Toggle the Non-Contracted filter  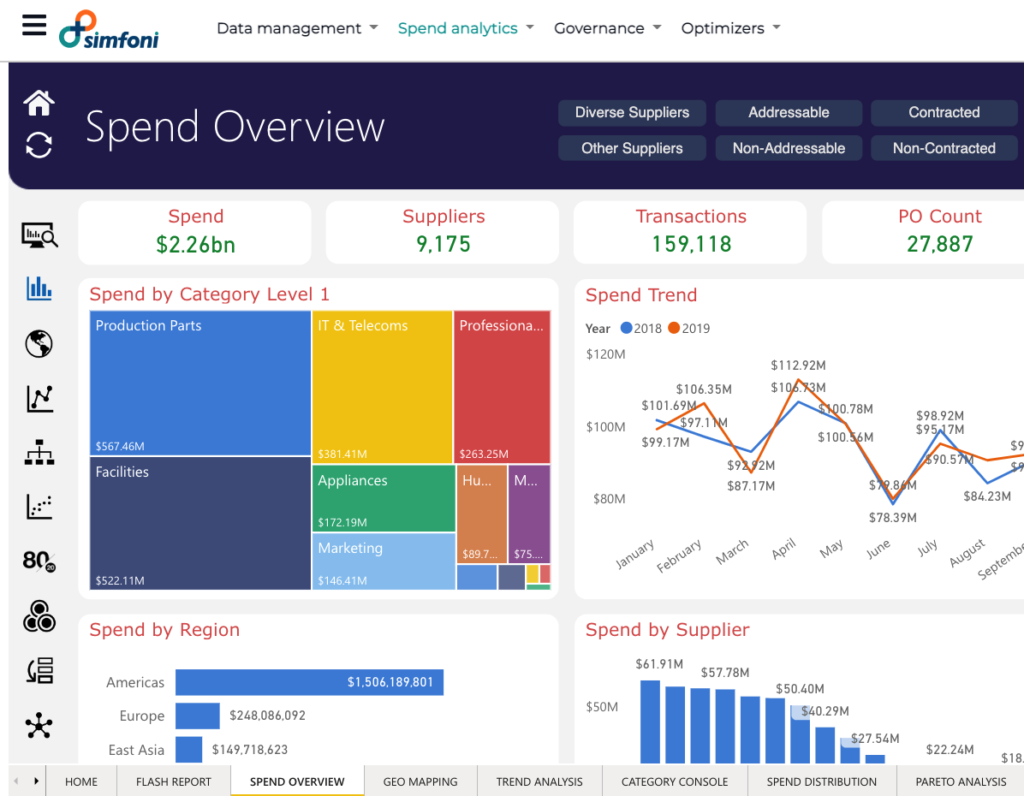pyautogui.click(x=943, y=148)
